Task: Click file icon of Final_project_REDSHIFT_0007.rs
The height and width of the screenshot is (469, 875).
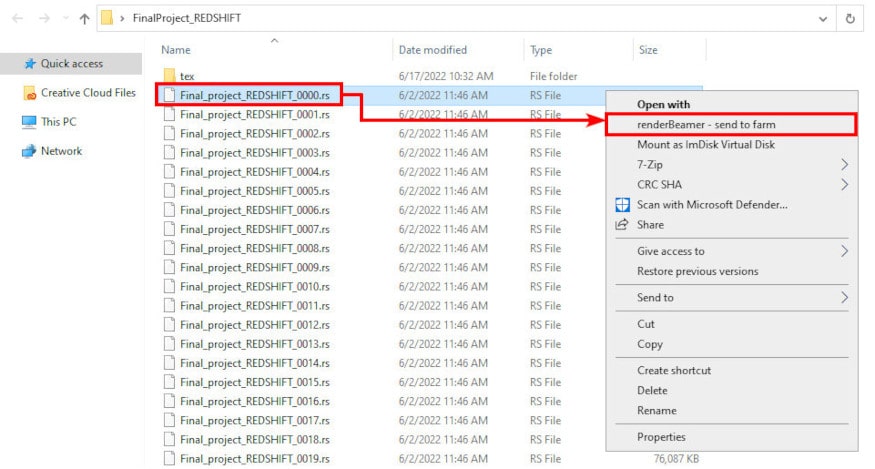Action: tap(169, 229)
